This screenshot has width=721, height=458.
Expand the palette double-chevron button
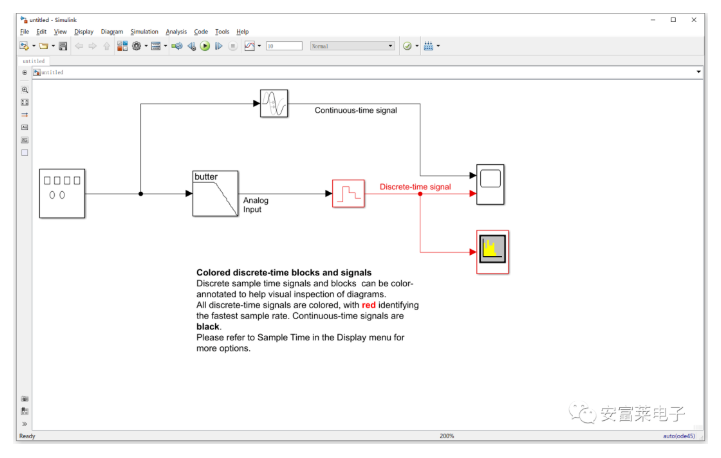tap(25, 424)
